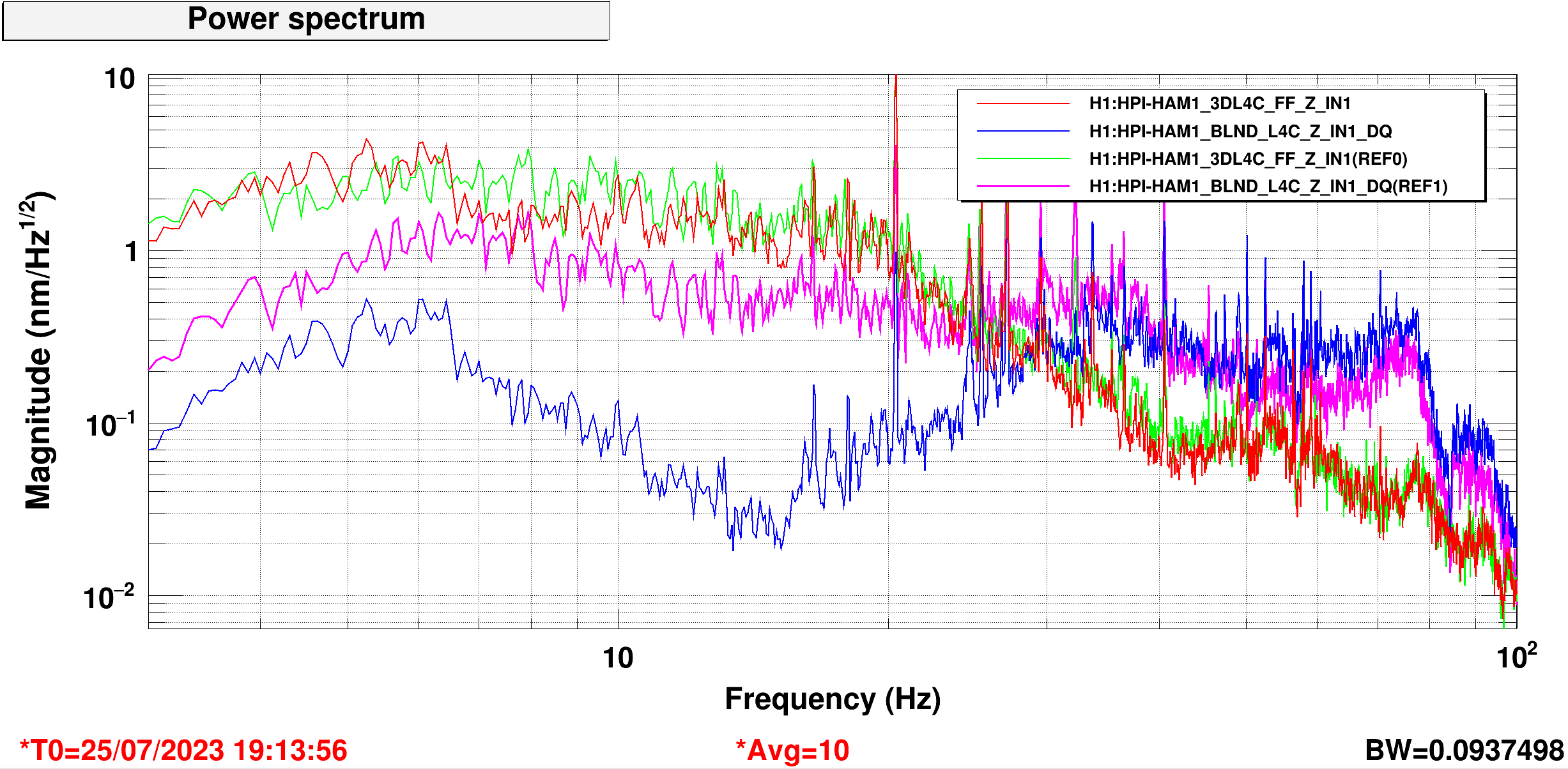Select the blue line sample in legend
The width and height of the screenshot is (1568, 769).
tap(1022, 132)
